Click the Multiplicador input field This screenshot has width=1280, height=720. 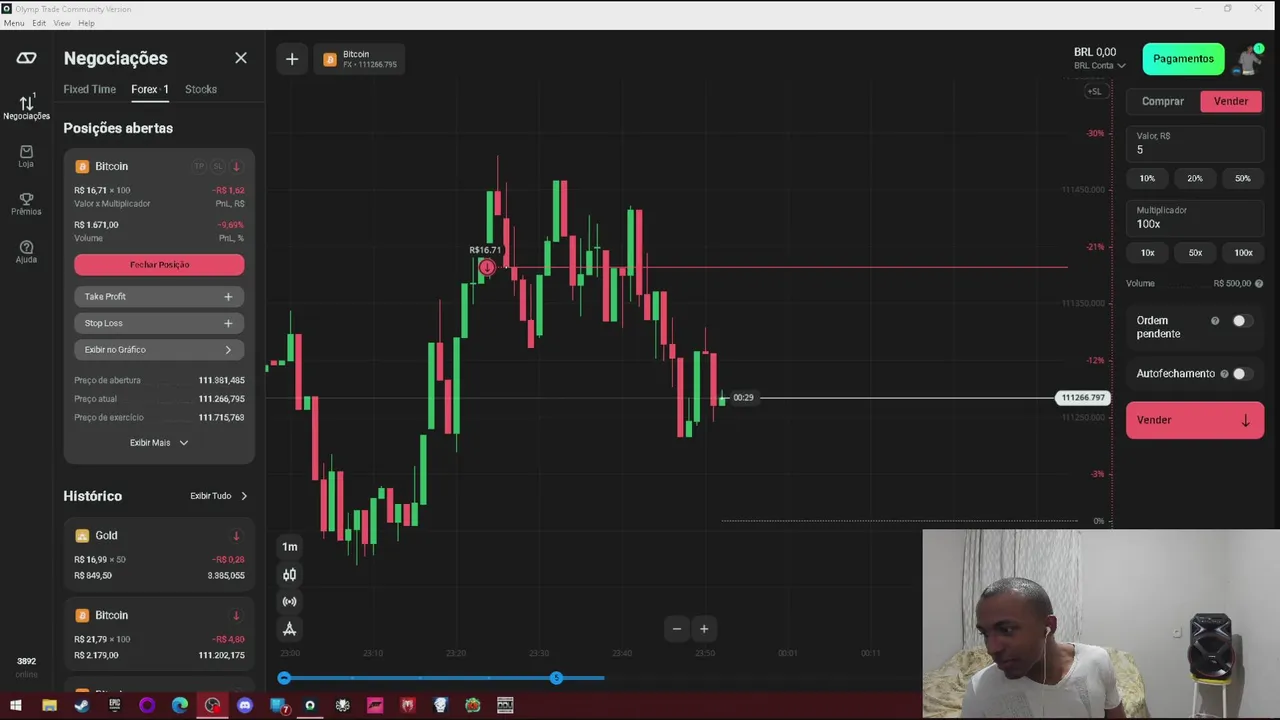coord(1195,218)
